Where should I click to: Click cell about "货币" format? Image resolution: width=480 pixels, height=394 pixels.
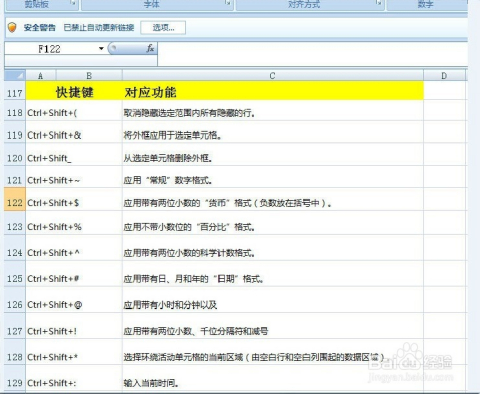(x=273, y=199)
